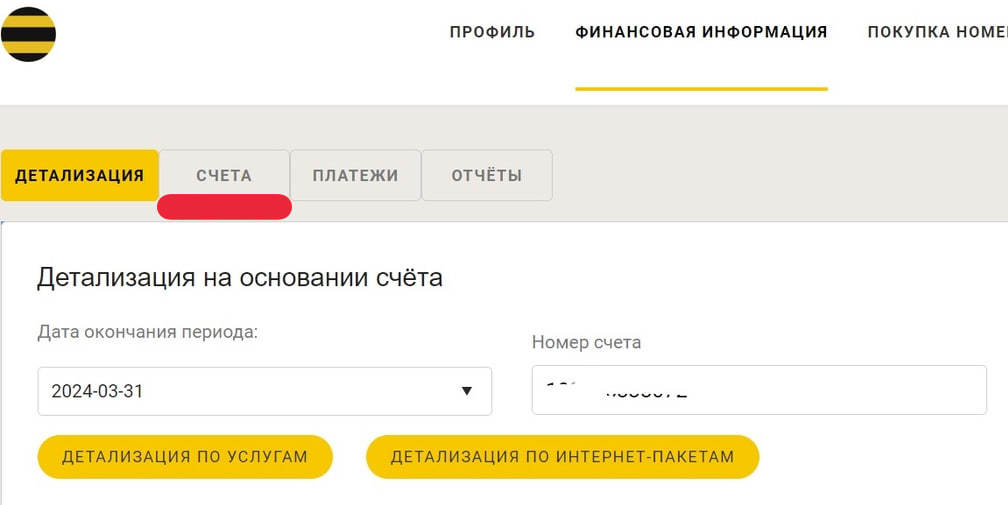Click yellow underline beneath ФИНАНСОВАЯ ИНФОРМАЦИЯ
This screenshot has width=1008, height=505.
click(701, 89)
